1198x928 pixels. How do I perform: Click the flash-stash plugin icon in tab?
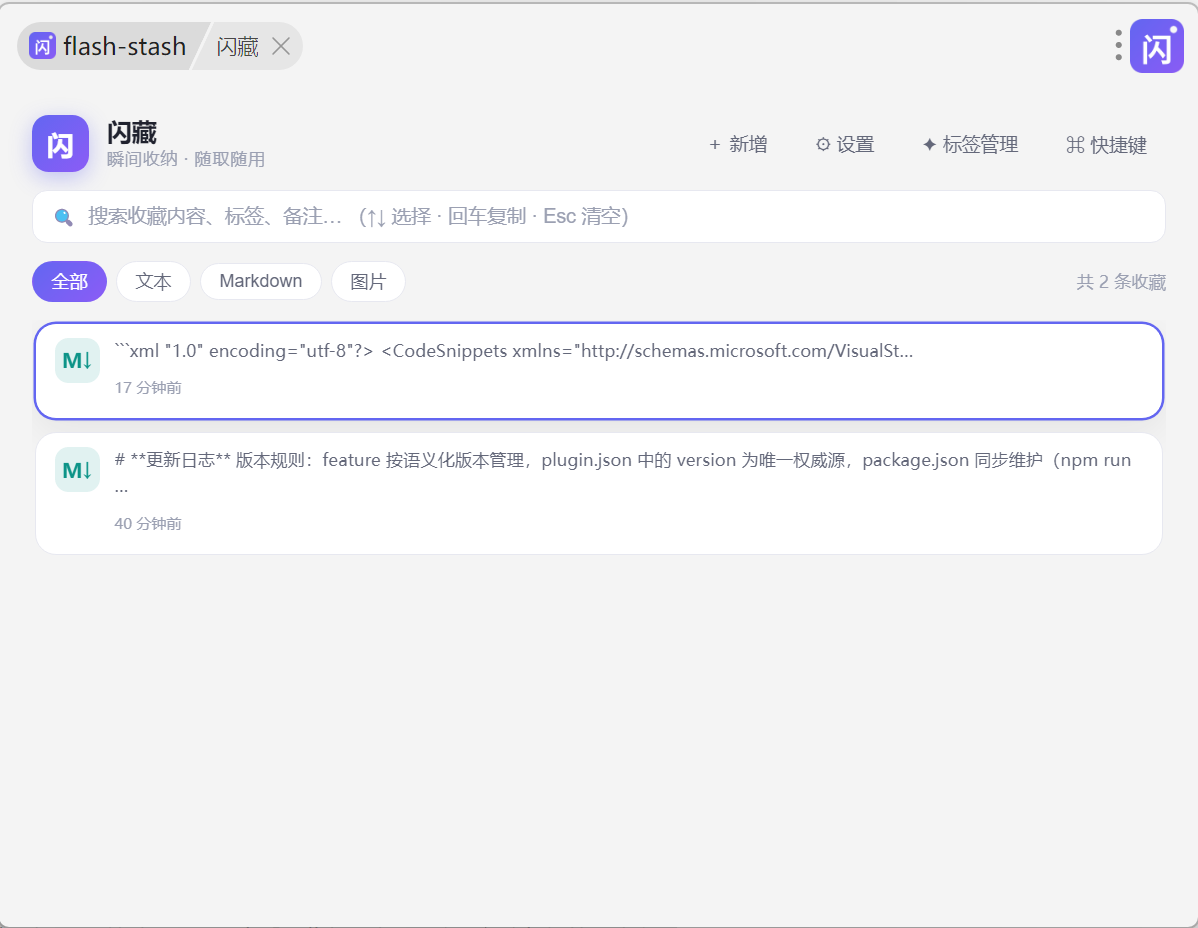(42, 46)
